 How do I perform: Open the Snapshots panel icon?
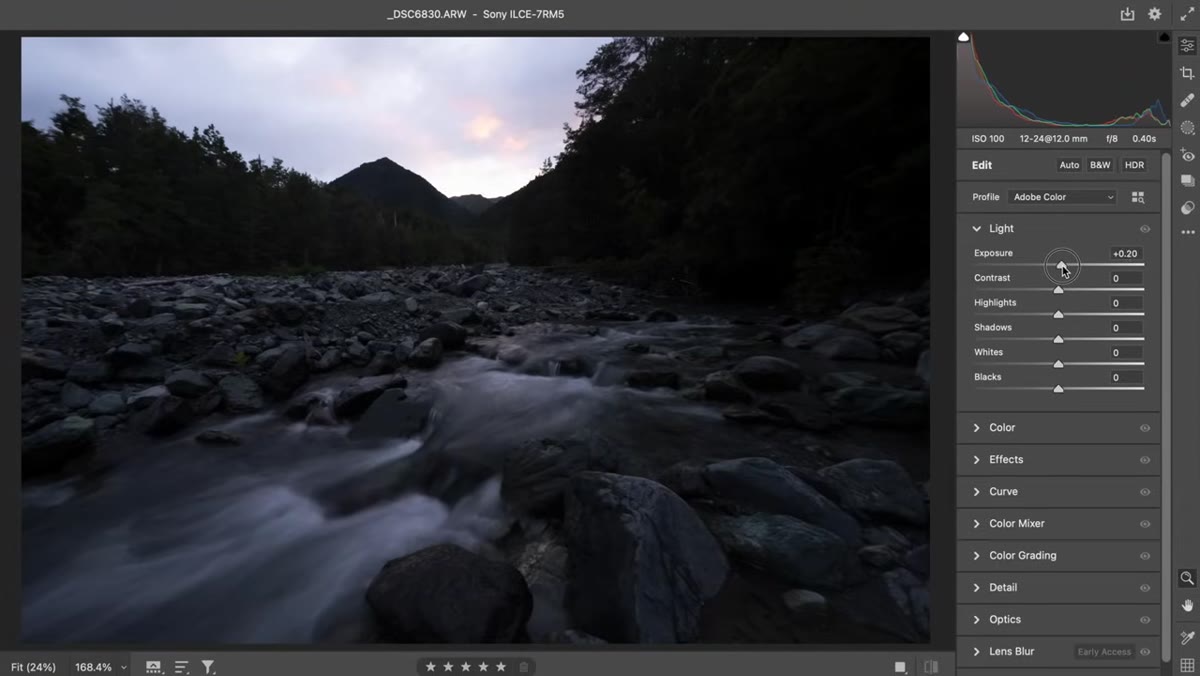(x=1187, y=181)
